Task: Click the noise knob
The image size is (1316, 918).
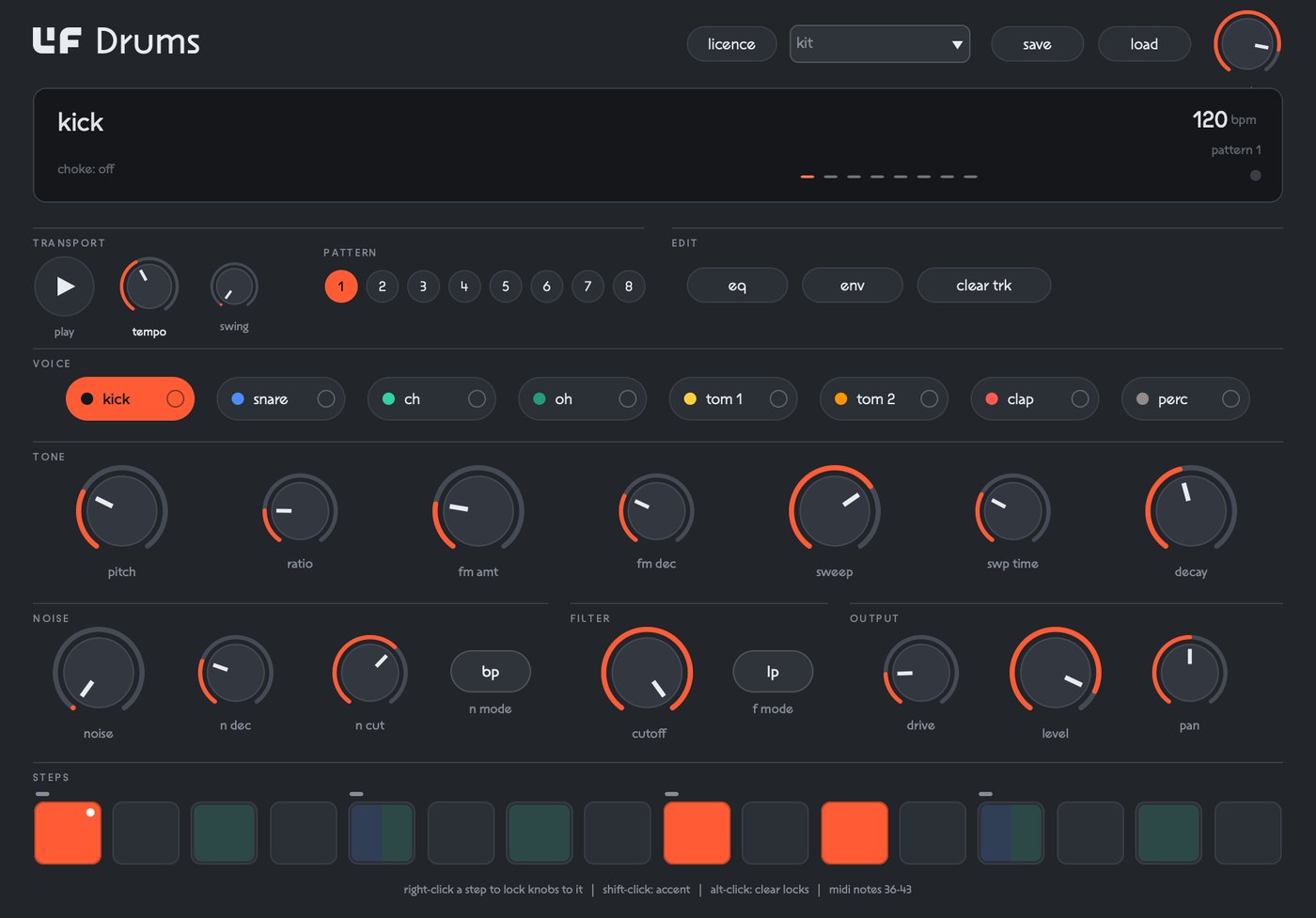Action: (98, 672)
